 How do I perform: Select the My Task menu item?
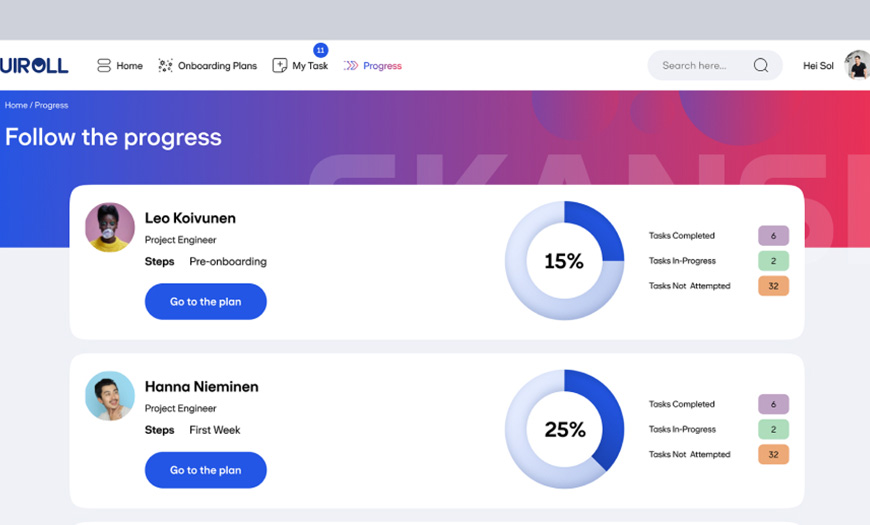pos(310,66)
